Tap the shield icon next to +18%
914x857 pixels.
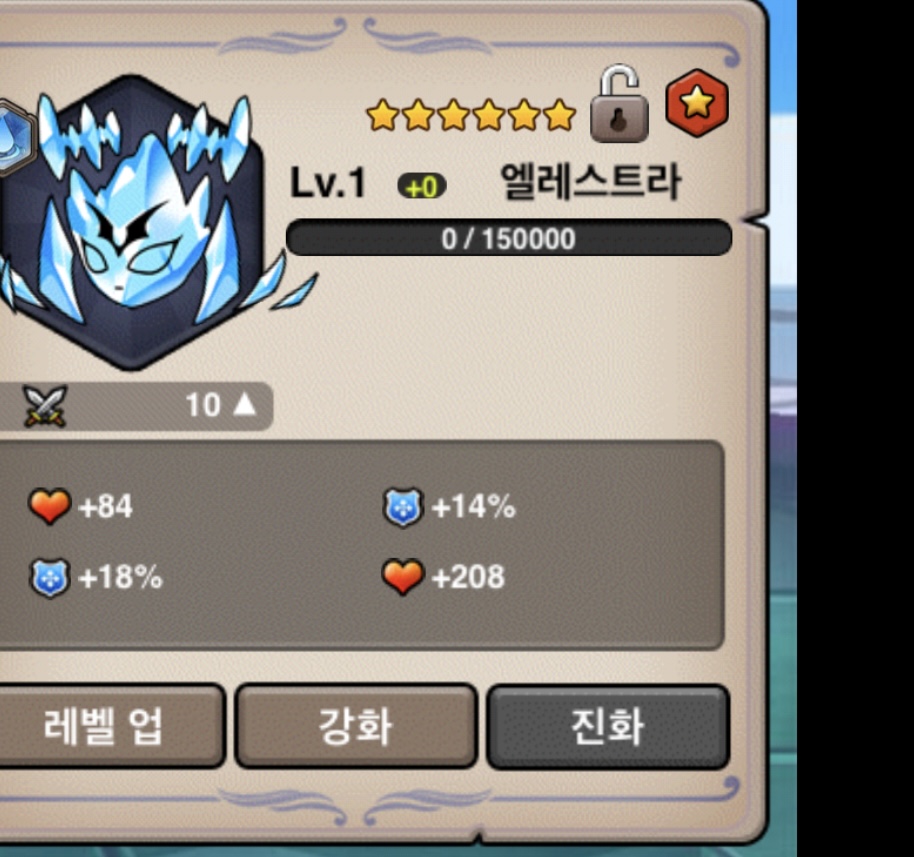click(x=50, y=578)
